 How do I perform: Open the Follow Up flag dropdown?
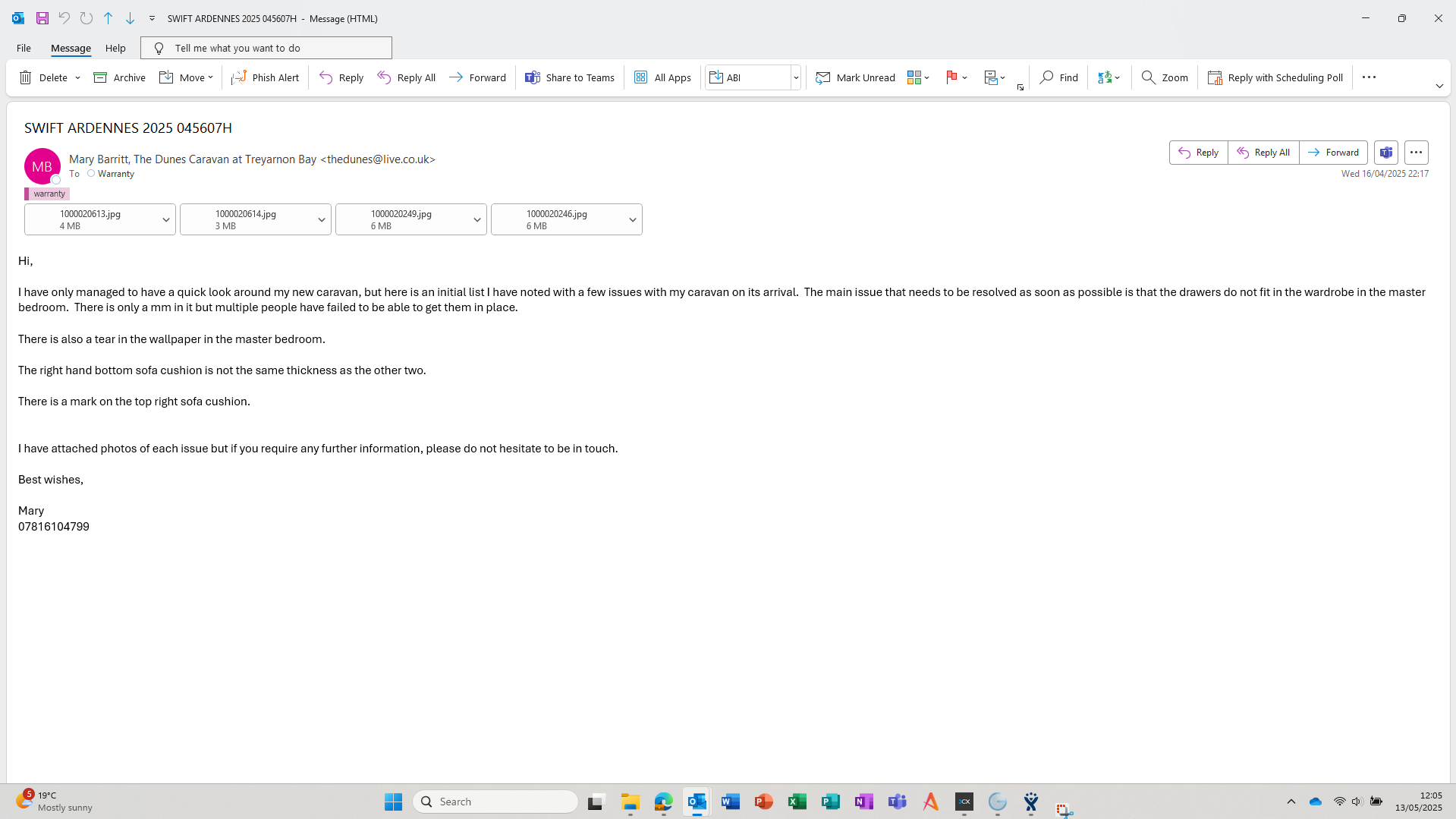click(x=957, y=77)
